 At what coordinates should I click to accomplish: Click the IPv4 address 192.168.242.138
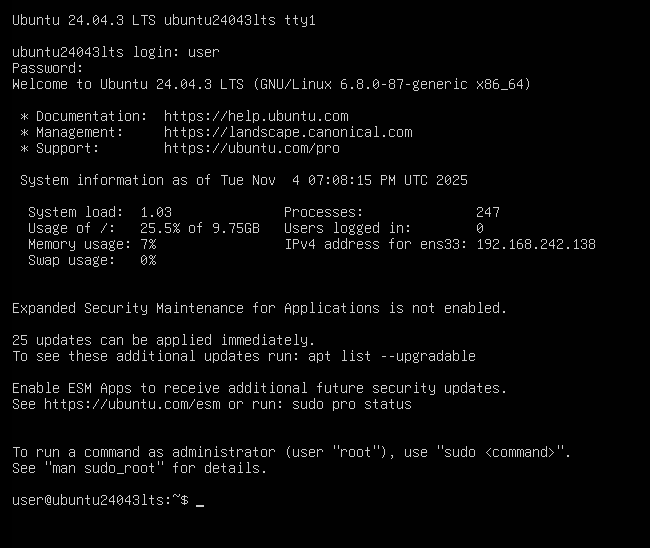coord(536,244)
